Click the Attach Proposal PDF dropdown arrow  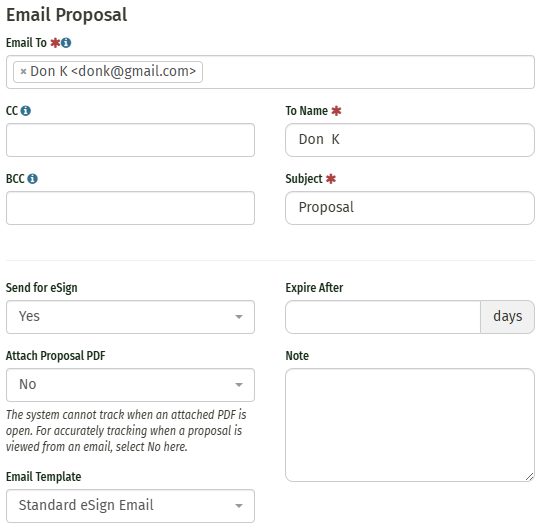[239, 385]
